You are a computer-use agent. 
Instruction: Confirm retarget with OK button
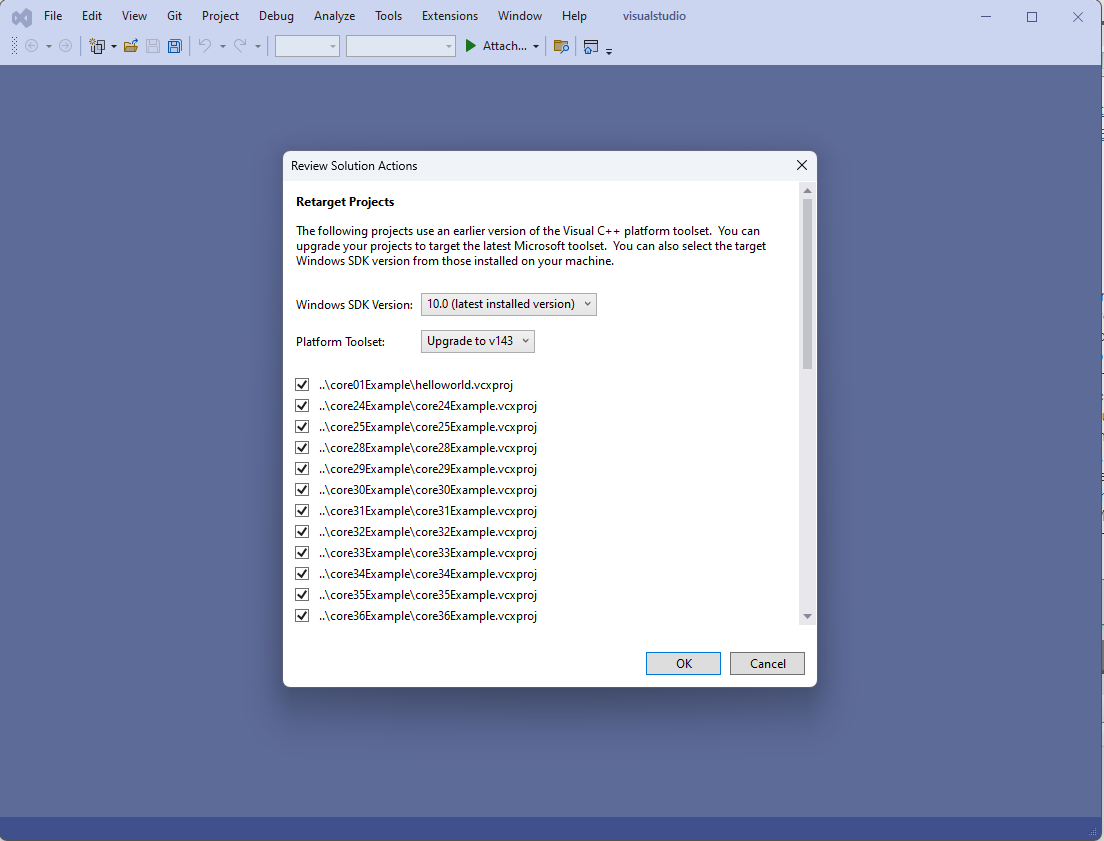point(683,664)
